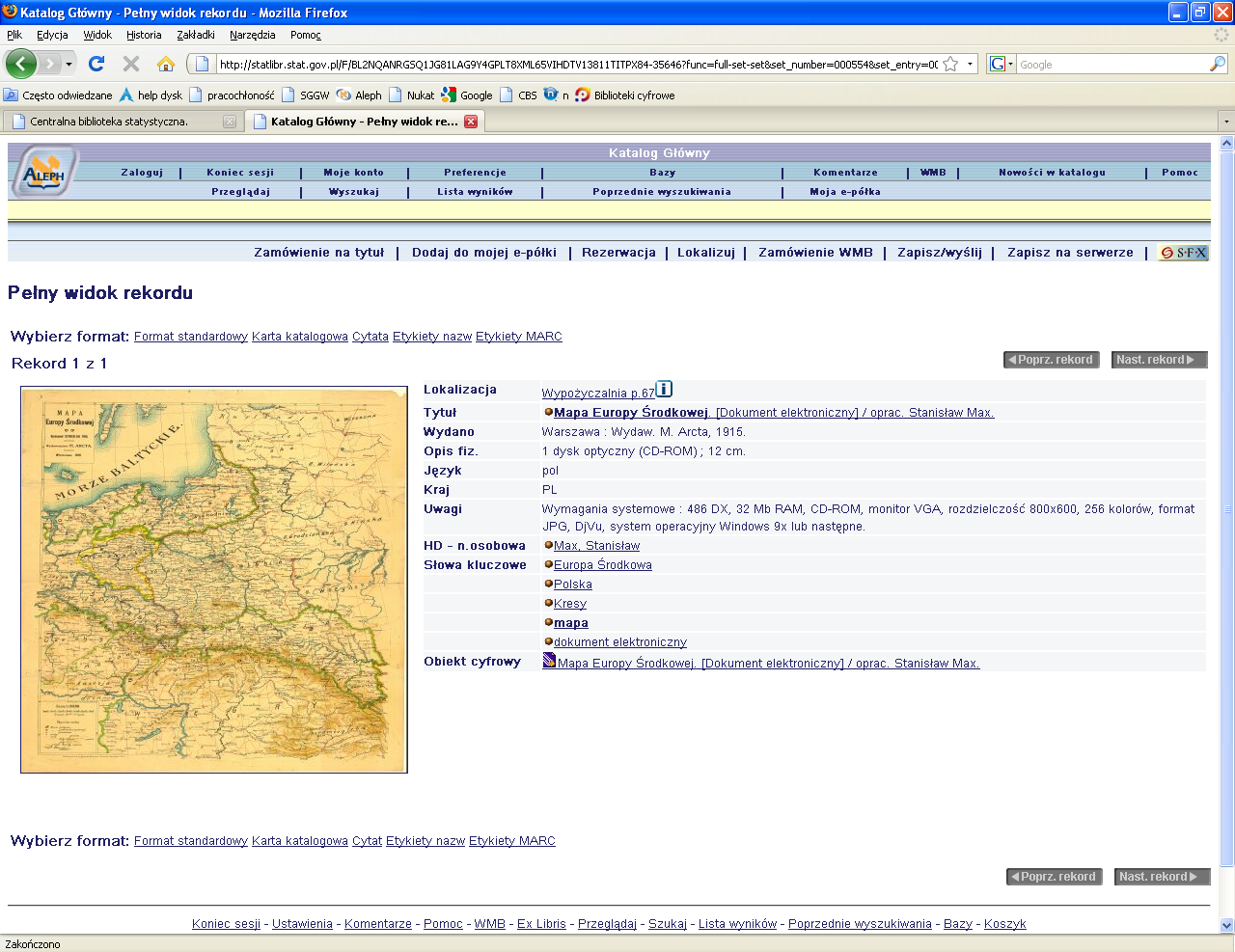Click the URL address field
1235x952 pixels.
click(578, 65)
